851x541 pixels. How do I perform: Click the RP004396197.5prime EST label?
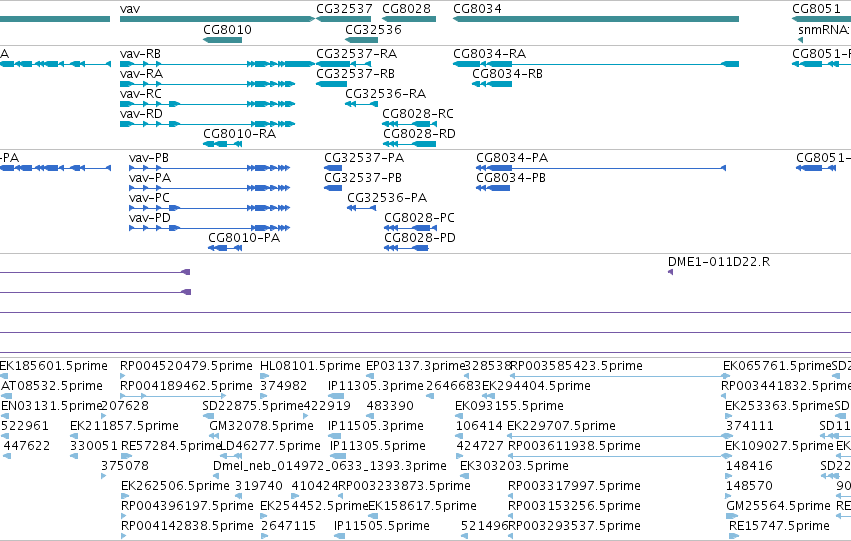187,507
